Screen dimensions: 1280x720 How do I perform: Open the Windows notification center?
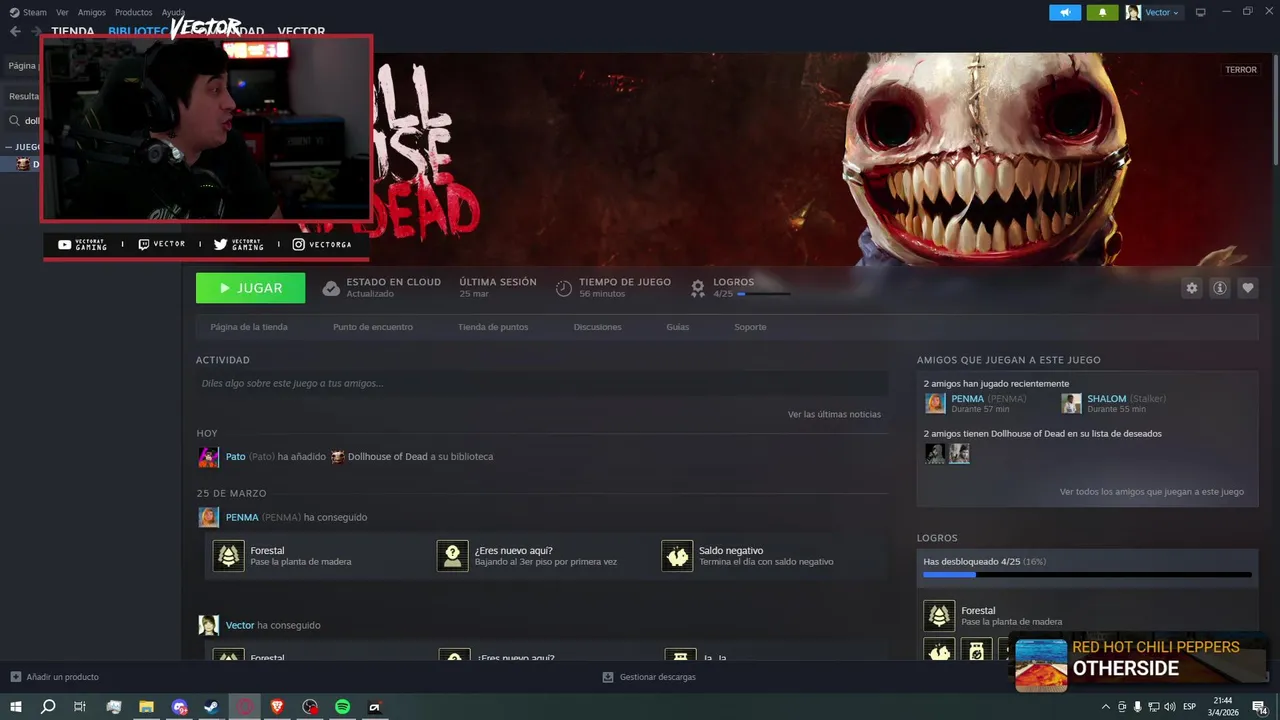(1259, 707)
